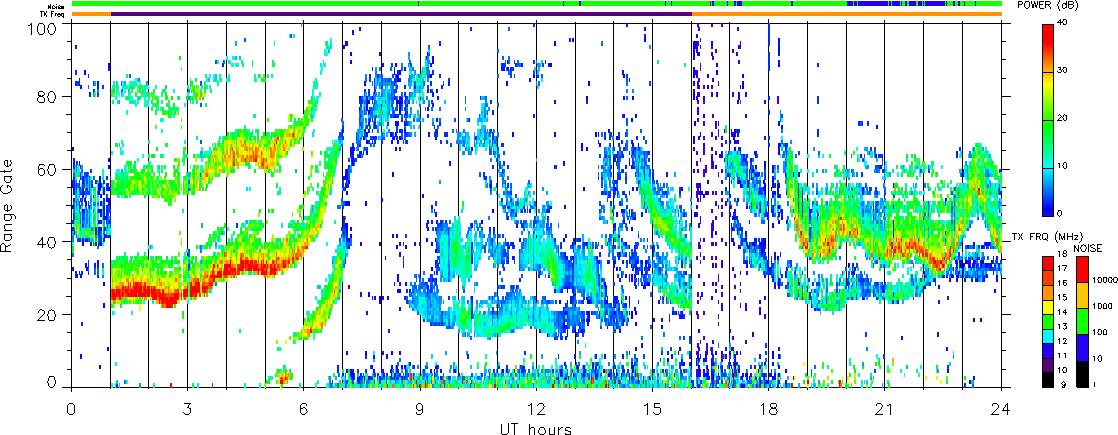Click the 9 tick label on the UT hours axis
1118x435 pixels.
(420, 408)
